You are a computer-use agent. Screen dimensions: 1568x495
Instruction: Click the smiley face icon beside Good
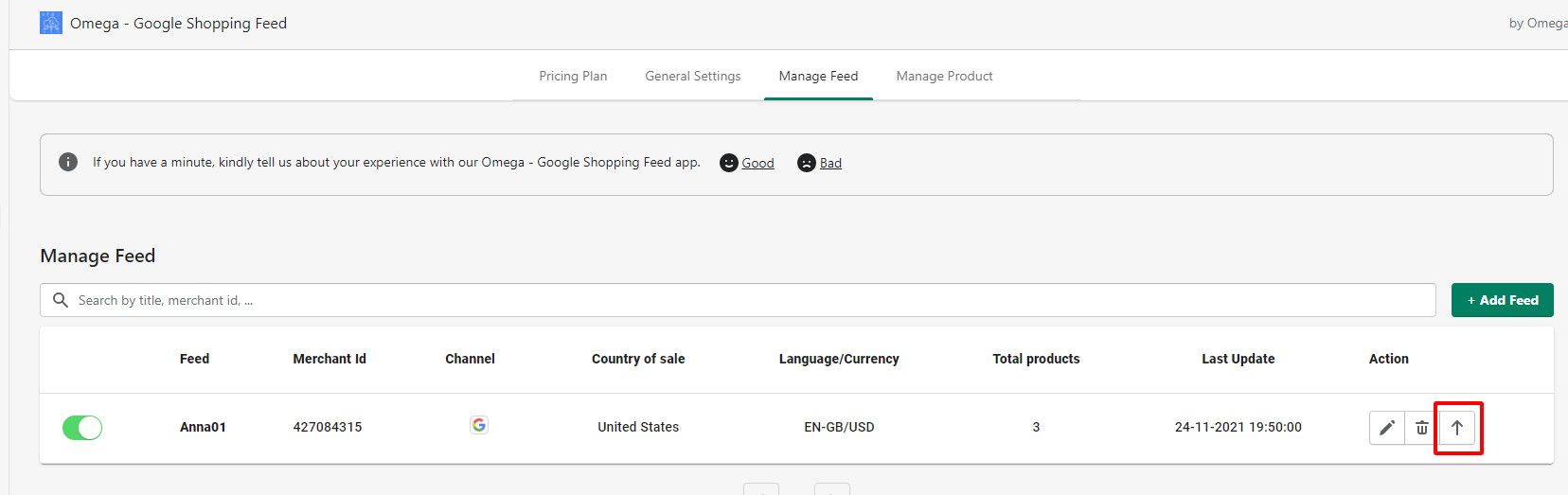pyautogui.click(x=728, y=163)
